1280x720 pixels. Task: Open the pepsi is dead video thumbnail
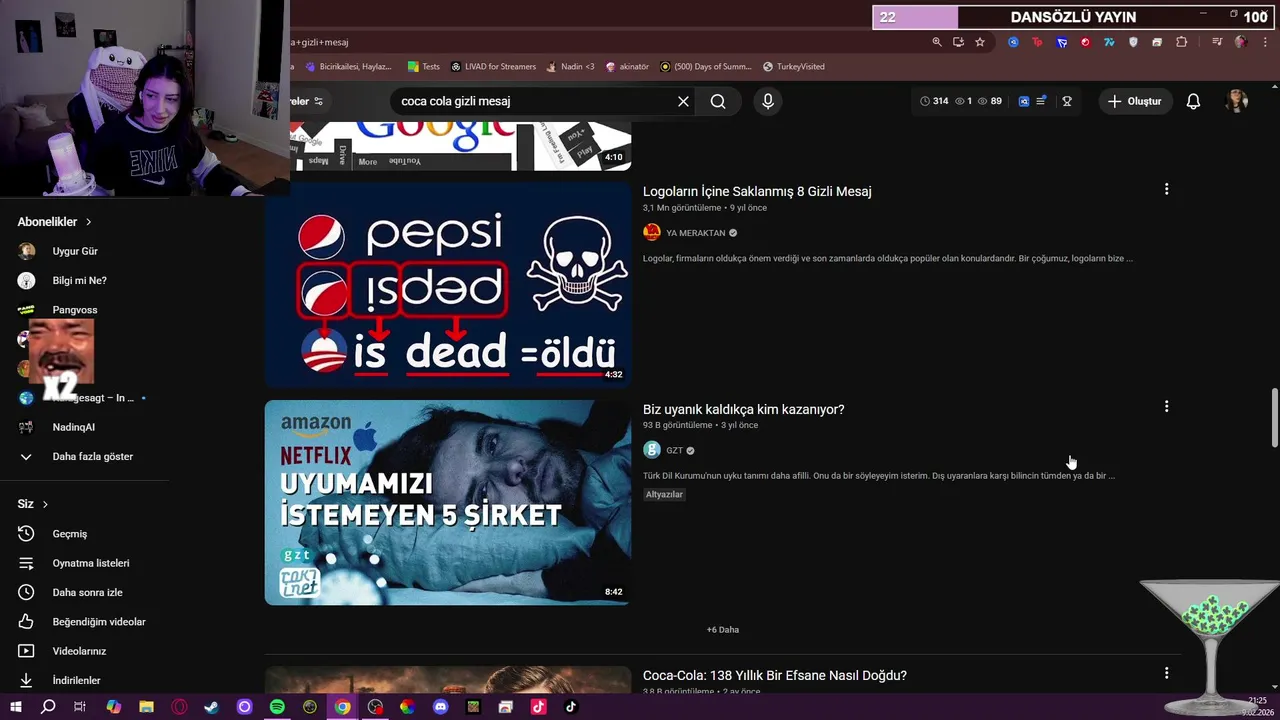pyautogui.click(x=448, y=285)
